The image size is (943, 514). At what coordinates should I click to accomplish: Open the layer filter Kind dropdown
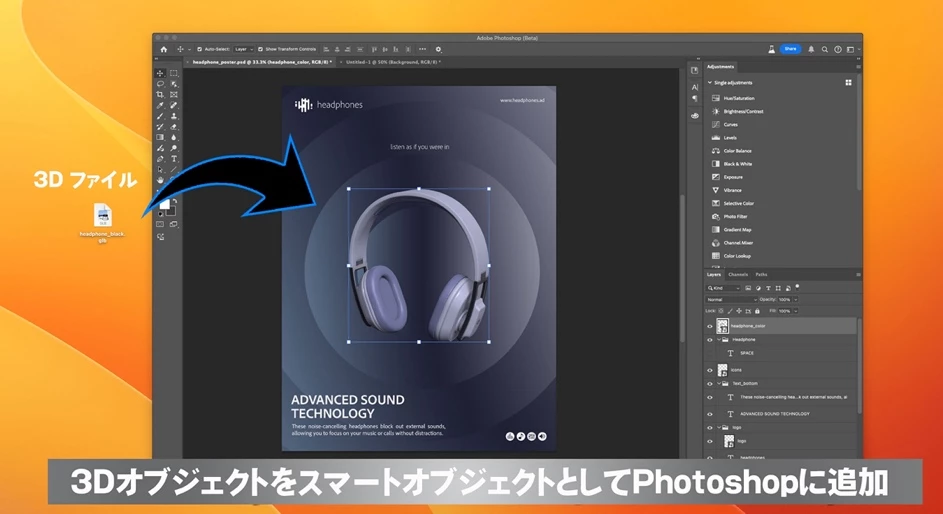[x=724, y=288]
